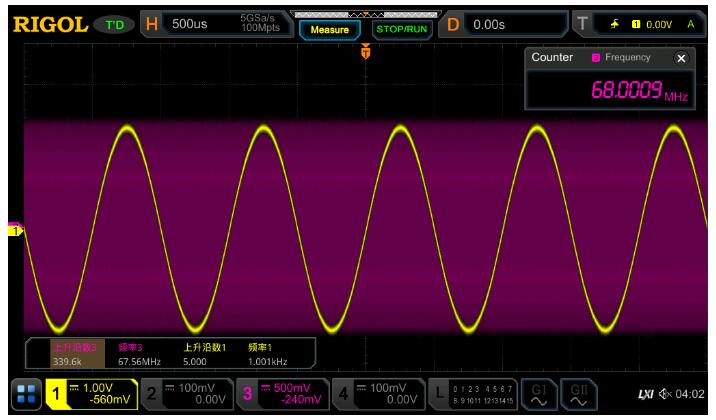Toggle channel 2 on
This screenshot has height=420, width=716.
184,395
